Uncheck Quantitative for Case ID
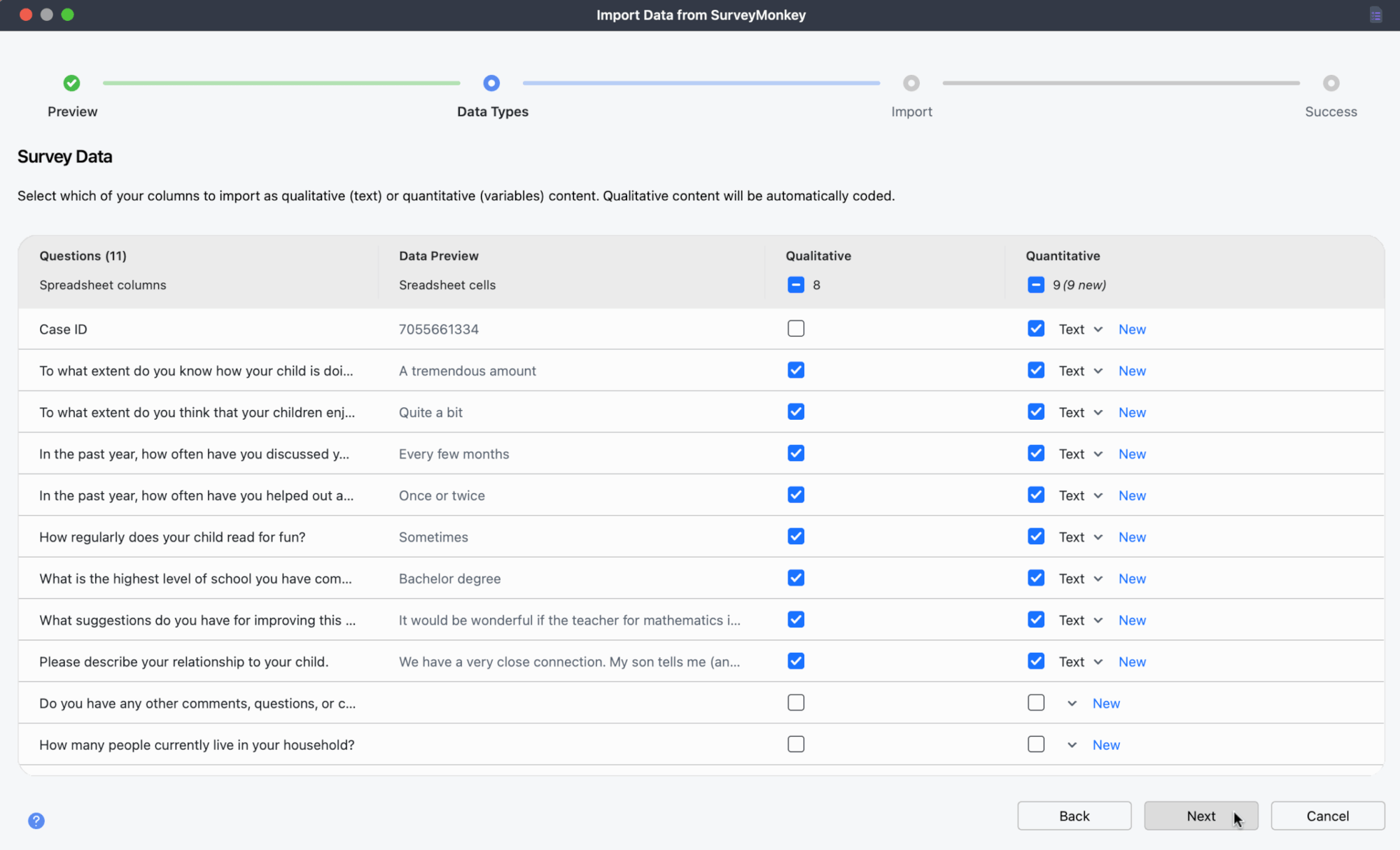Viewport: 1400px width, 850px height. point(1036,329)
